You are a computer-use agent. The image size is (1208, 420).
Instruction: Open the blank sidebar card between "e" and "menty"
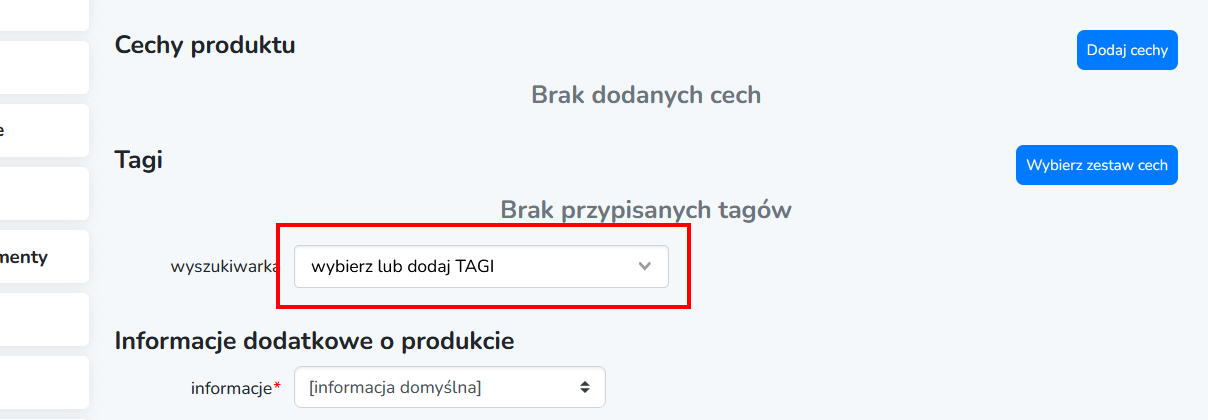click(x=44, y=194)
